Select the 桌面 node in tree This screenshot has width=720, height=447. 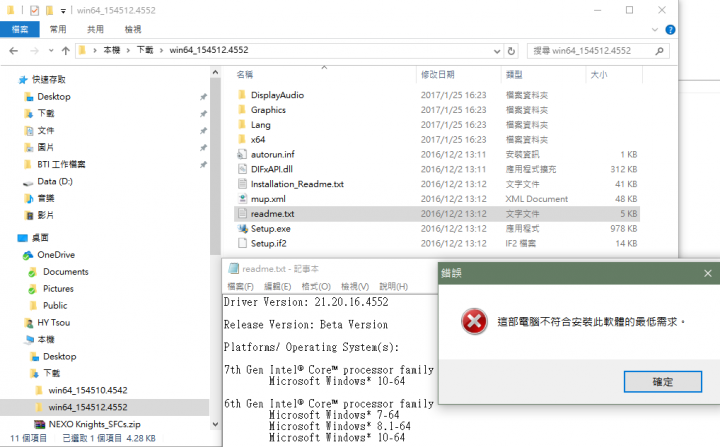40,238
